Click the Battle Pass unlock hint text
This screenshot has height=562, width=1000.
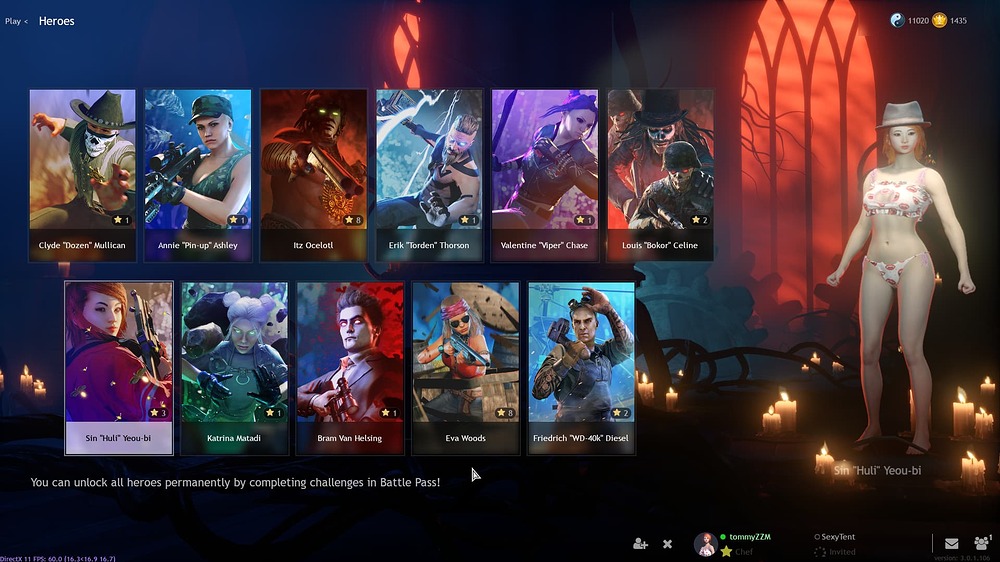(x=235, y=482)
